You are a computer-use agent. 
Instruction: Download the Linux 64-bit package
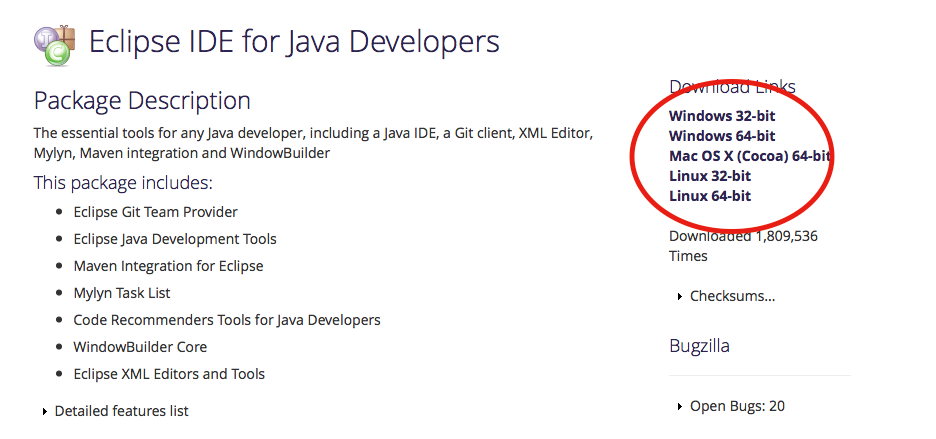pos(710,197)
